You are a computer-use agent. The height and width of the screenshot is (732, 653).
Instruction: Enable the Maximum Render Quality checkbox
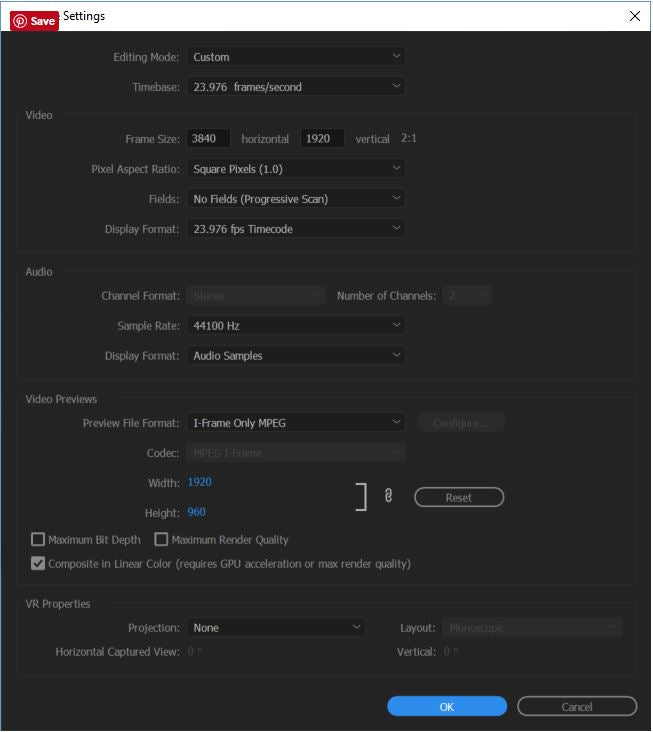tap(161, 540)
